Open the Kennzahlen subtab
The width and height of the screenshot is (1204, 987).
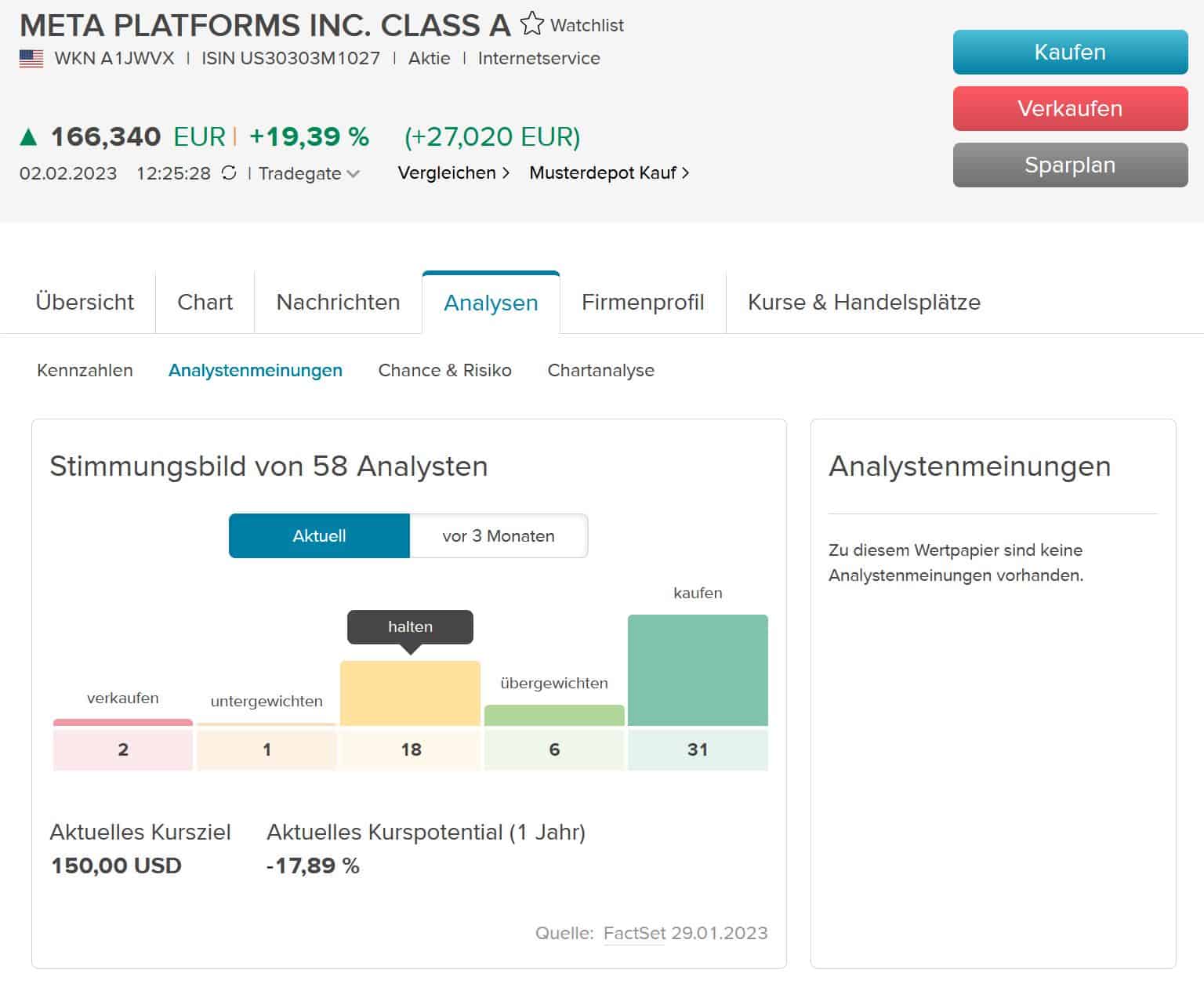pos(85,370)
